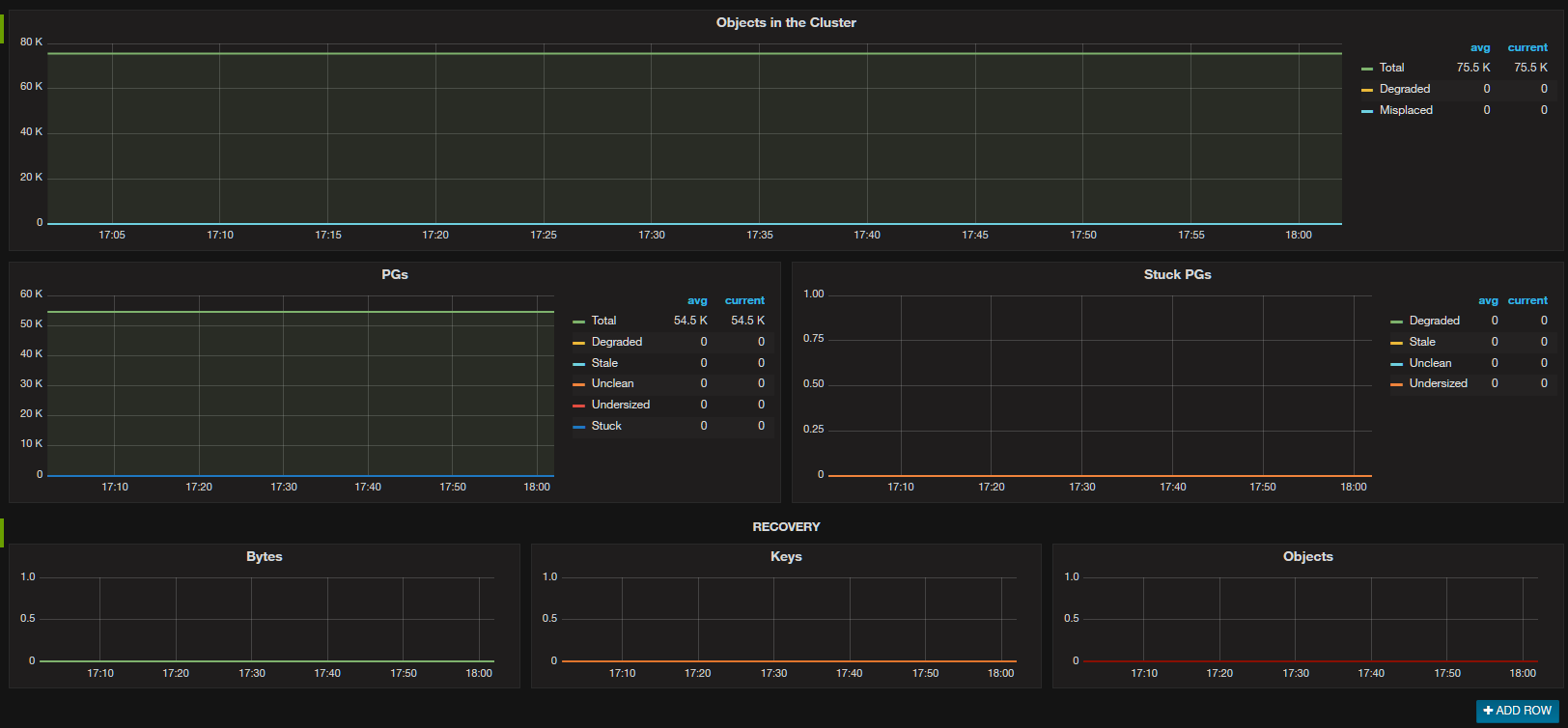Click the 75.5 K current value for Total objects

click(x=1530, y=68)
